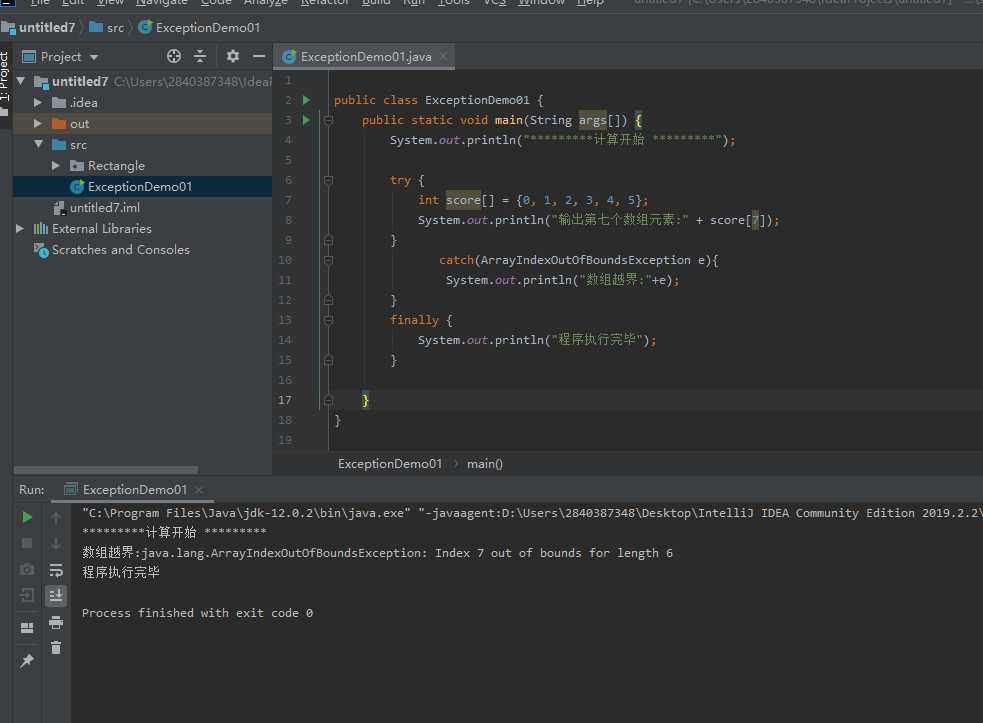
Task: Click the score variable on line 7
Action: [463, 200]
